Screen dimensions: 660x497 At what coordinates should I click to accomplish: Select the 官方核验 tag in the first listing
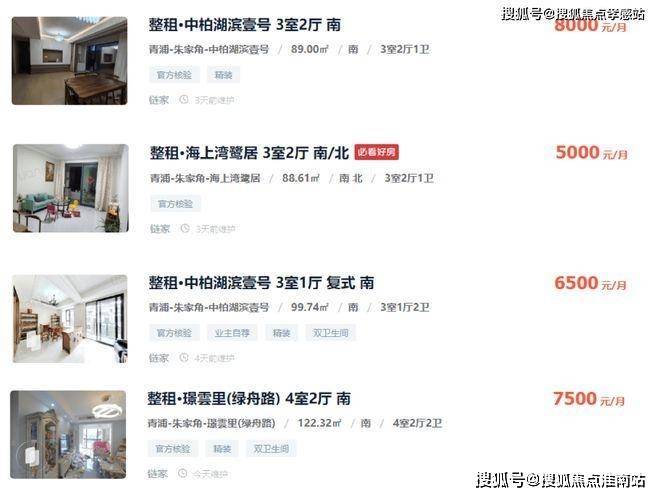click(174, 75)
